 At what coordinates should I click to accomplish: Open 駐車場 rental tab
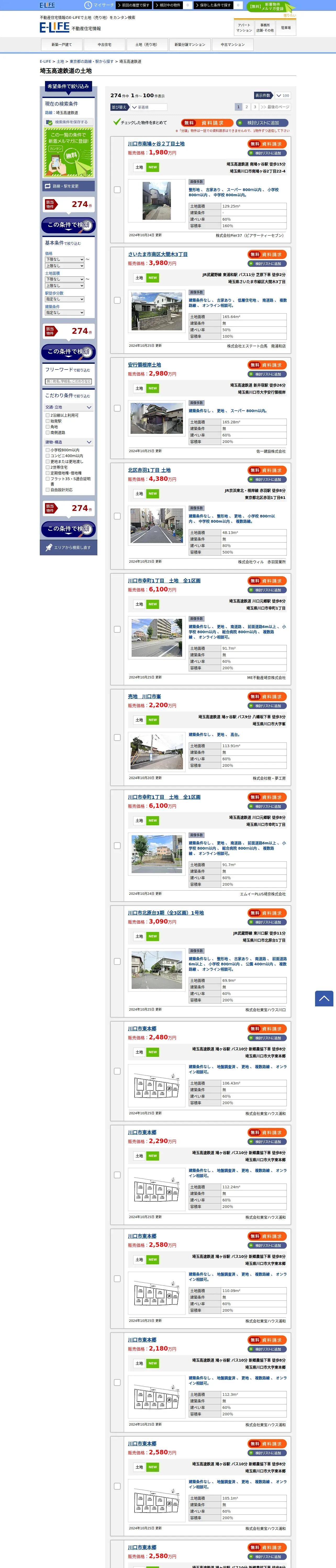(x=285, y=28)
